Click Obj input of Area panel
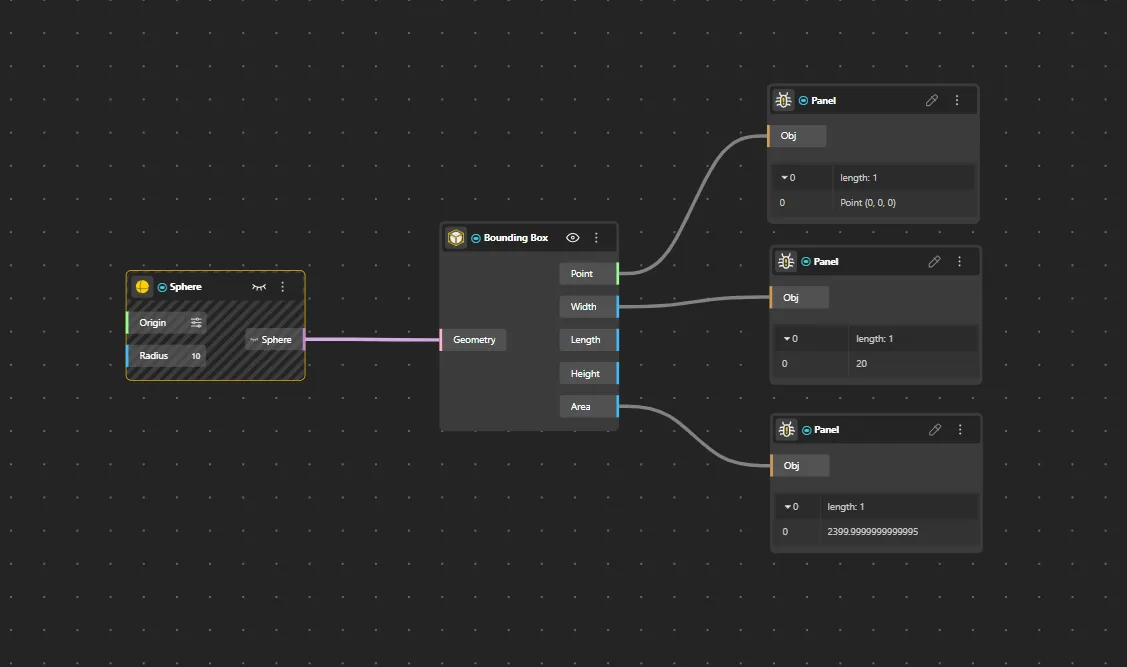Screen dimensions: 1127x667 [x=800, y=465]
